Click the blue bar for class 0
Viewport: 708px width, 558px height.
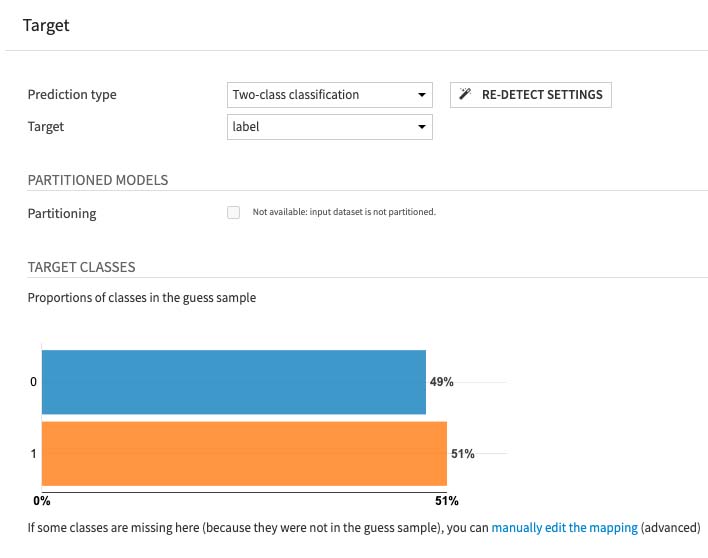233,382
